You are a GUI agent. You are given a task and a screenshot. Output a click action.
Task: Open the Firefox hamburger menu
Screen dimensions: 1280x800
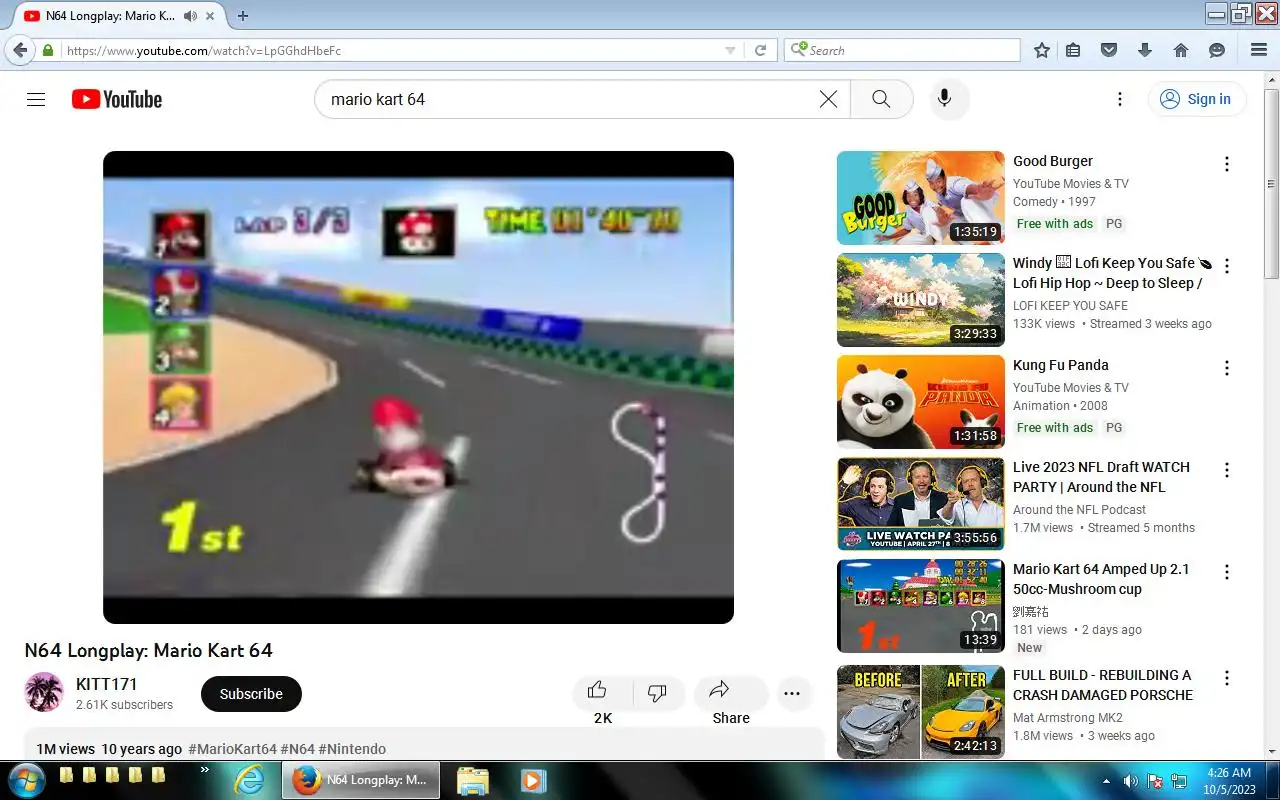(x=1259, y=50)
